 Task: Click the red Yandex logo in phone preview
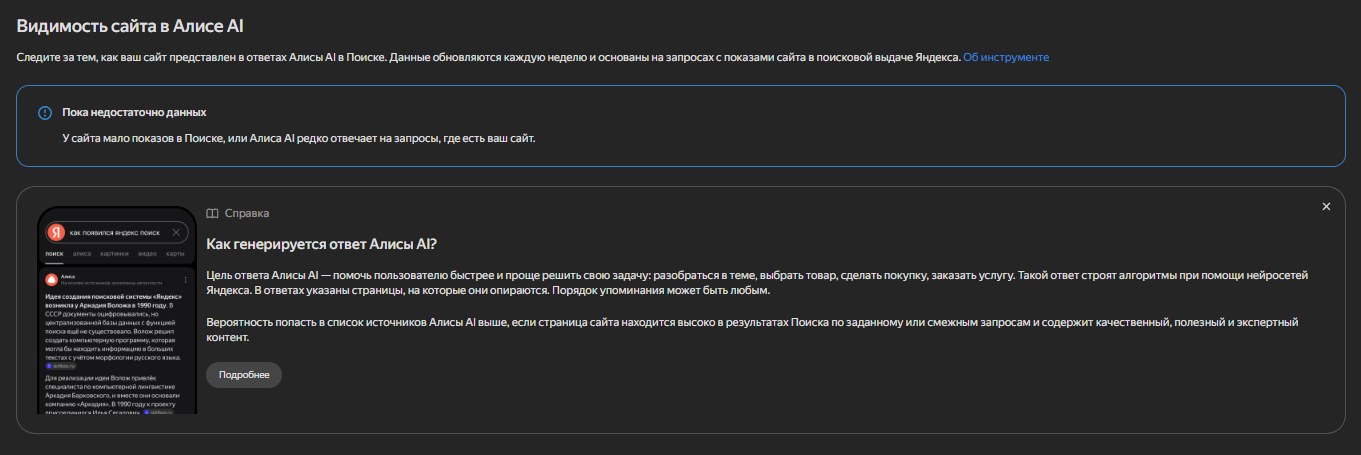tap(57, 232)
